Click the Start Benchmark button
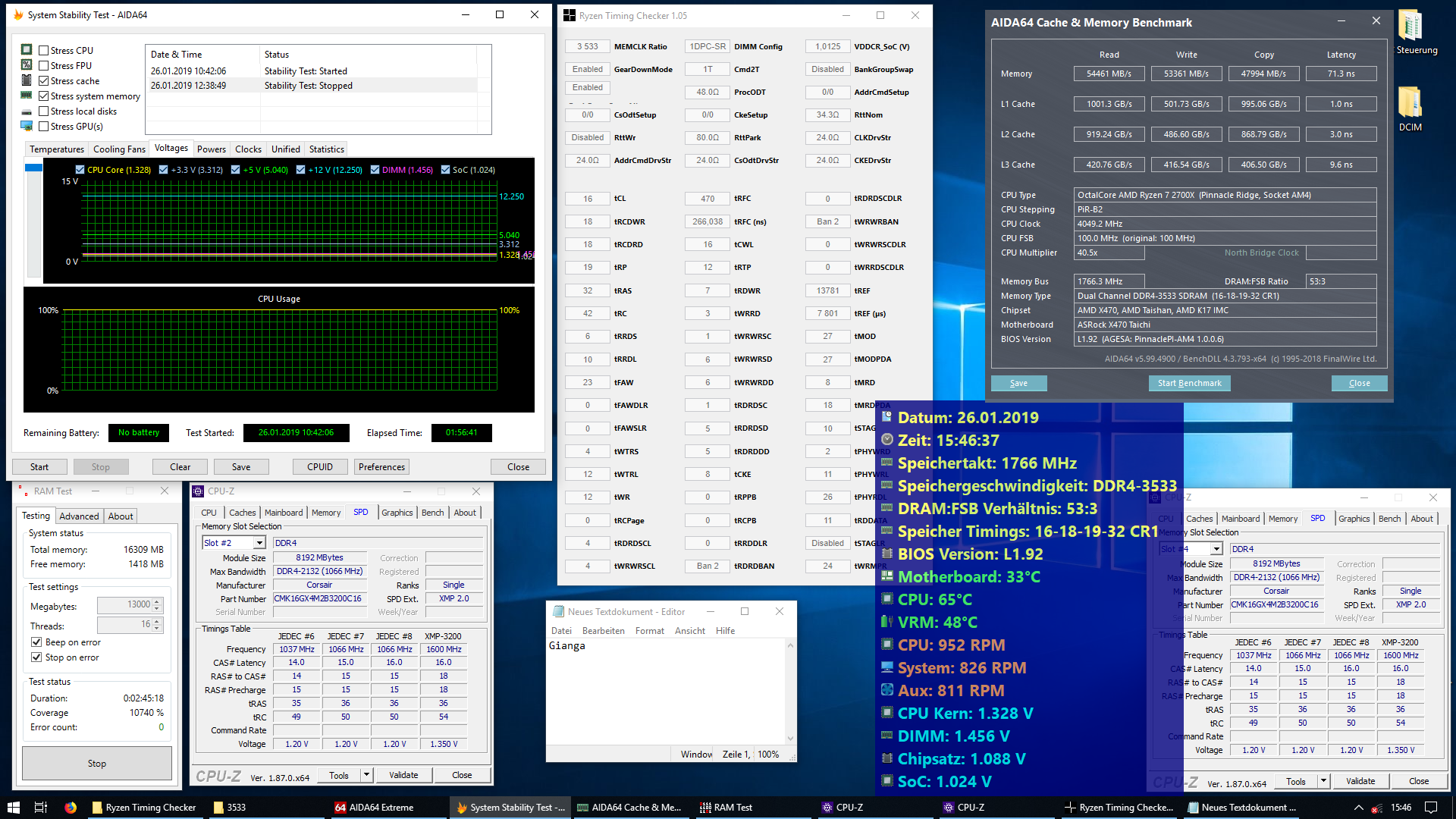This screenshot has width=1456, height=819. pyautogui.click(x=1189, y=383)
